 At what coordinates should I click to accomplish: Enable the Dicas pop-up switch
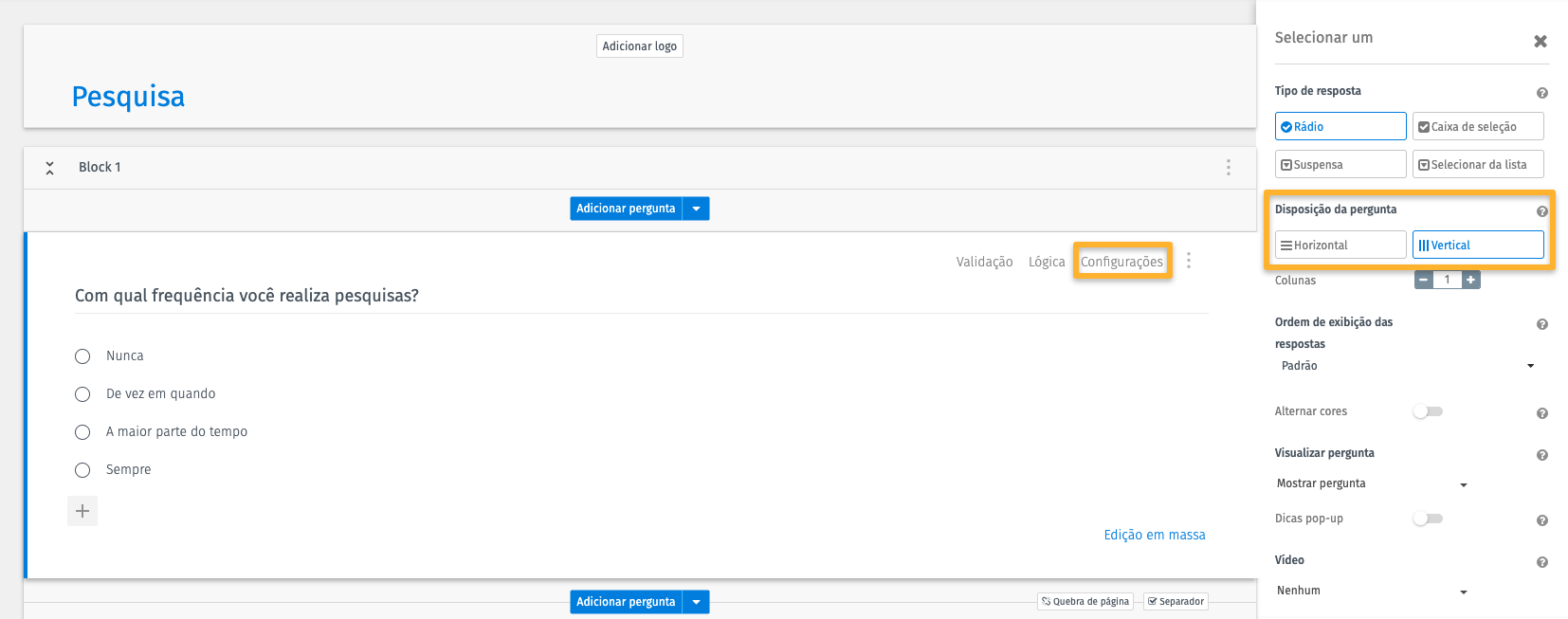tap(1428, 519)
